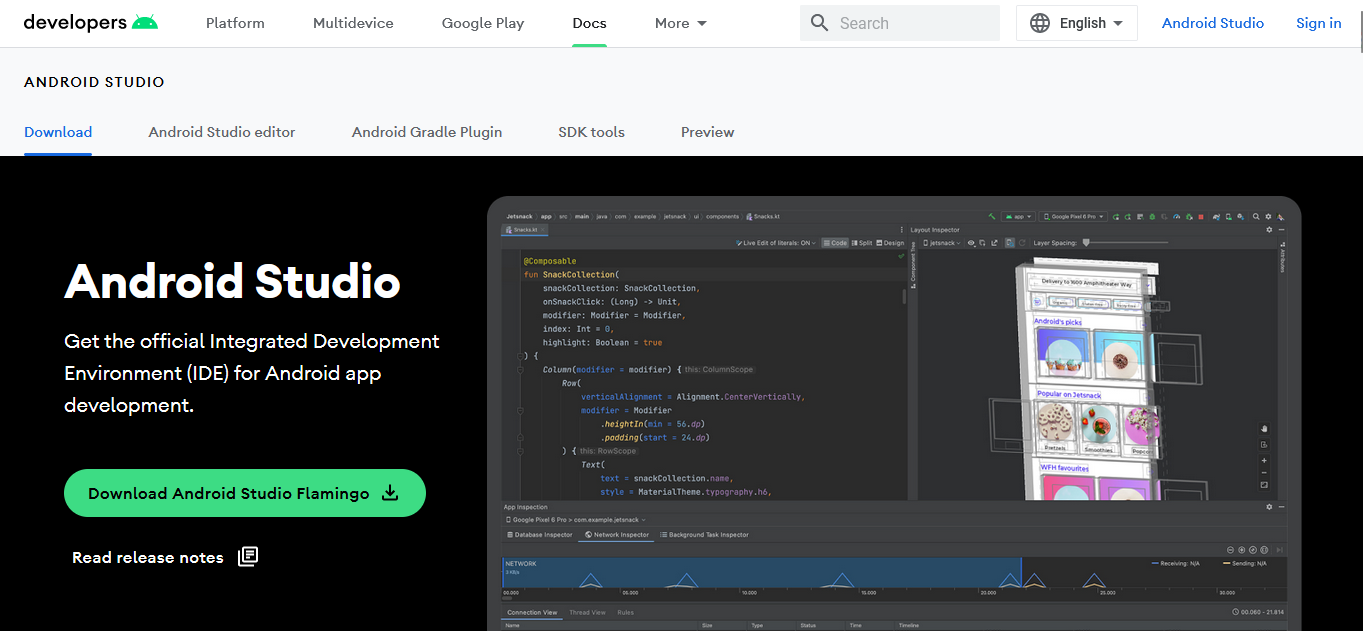Viewport: 1363px width, 631px height.
Task: Open the Google Pixel 6 Pro device dropdown
Action: coord(1073,216)
